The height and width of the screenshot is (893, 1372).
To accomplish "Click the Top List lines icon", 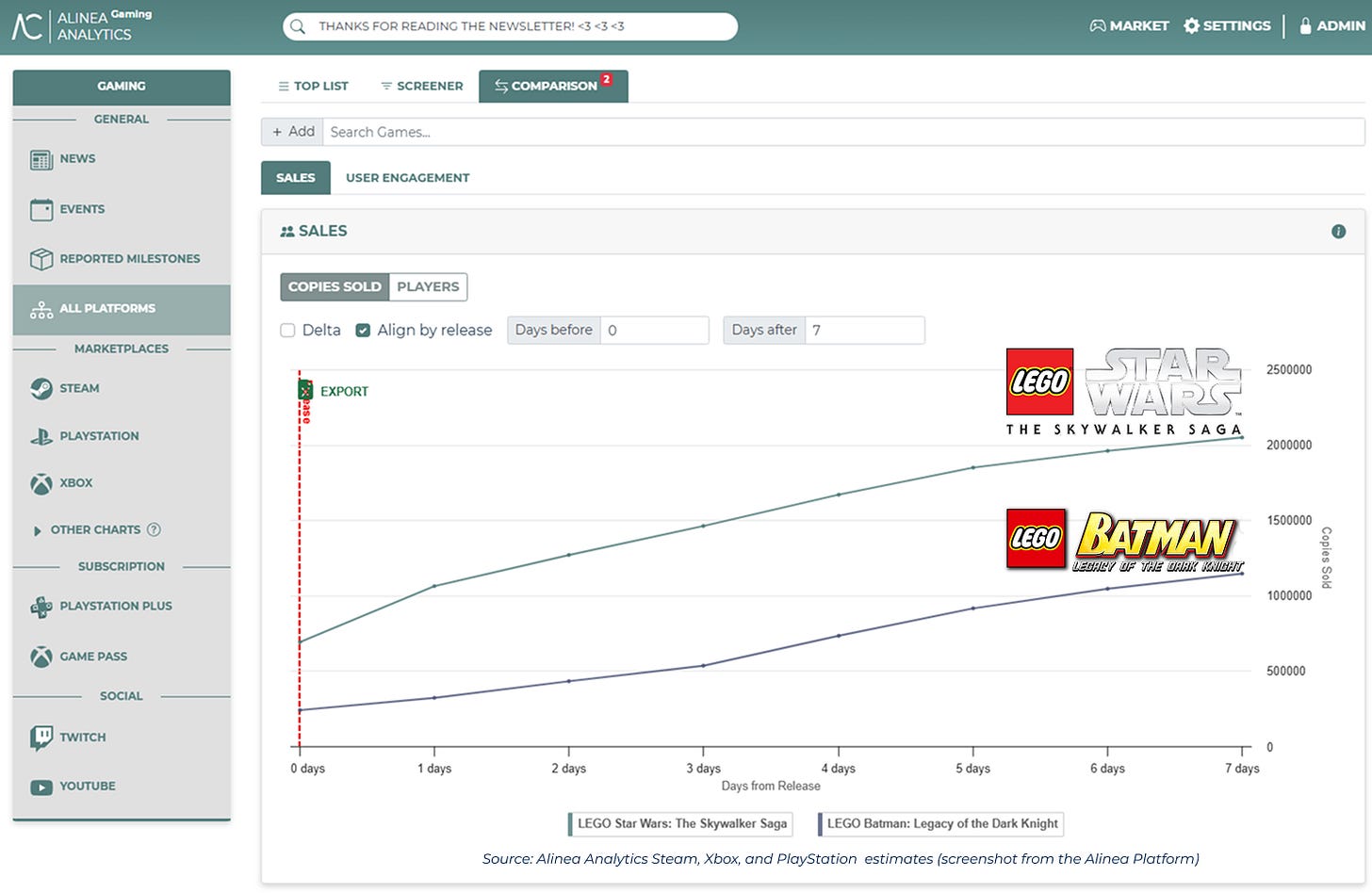I will [284, 86].
